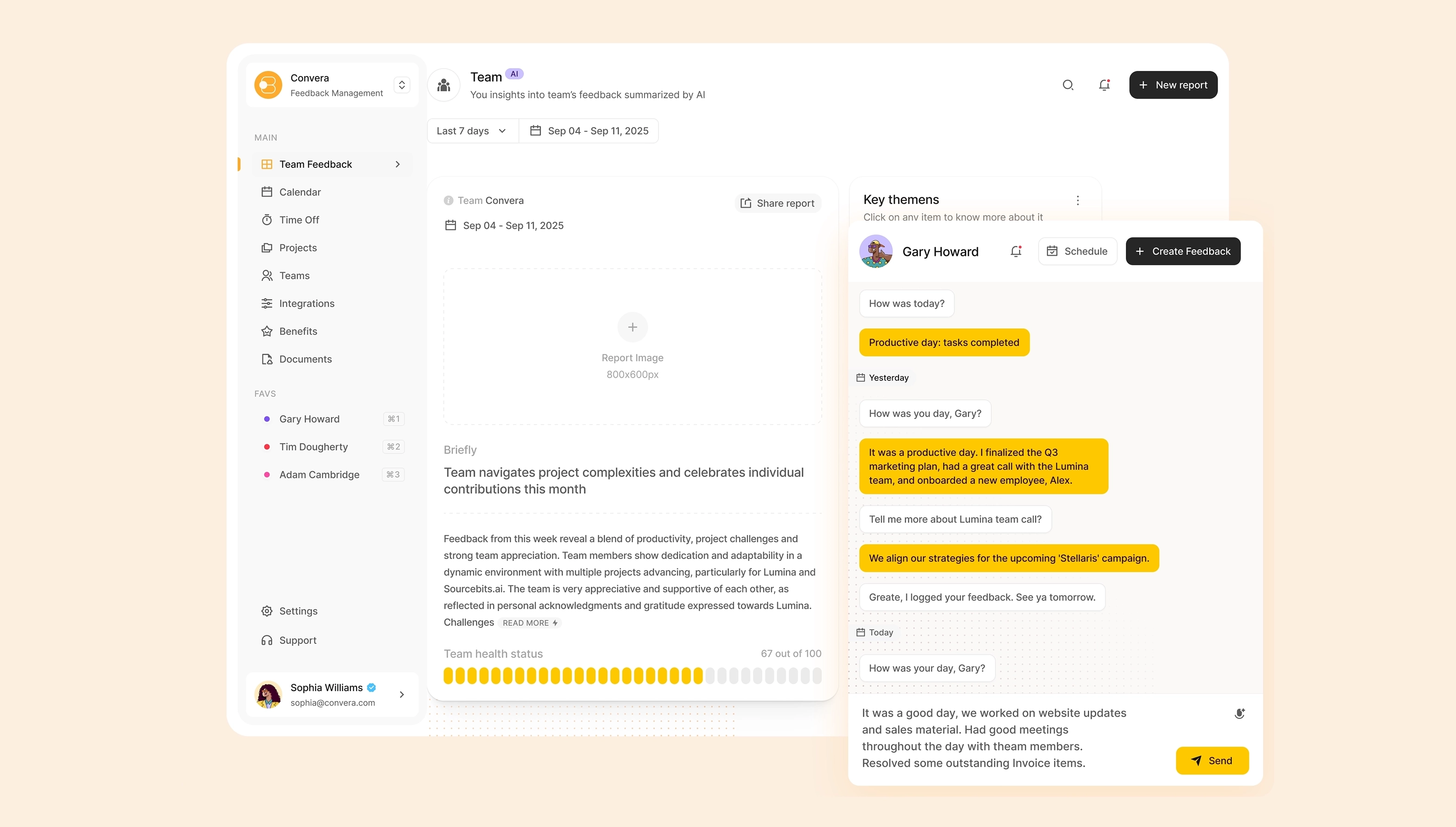The image size is (1456, 827).
Task: Open notifications bell in top header
Action: tap(1104, 85)
